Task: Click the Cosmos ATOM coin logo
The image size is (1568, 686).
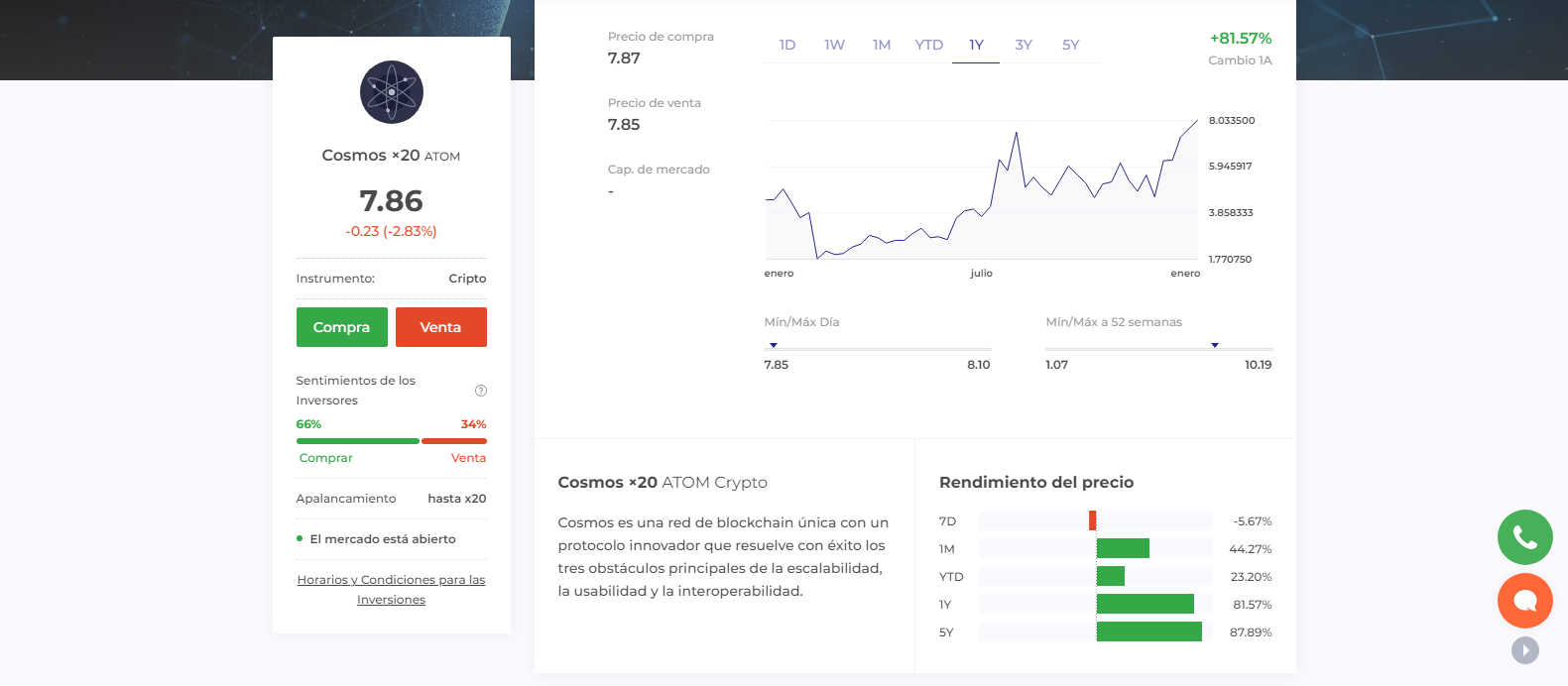Action: pos(392,92)
